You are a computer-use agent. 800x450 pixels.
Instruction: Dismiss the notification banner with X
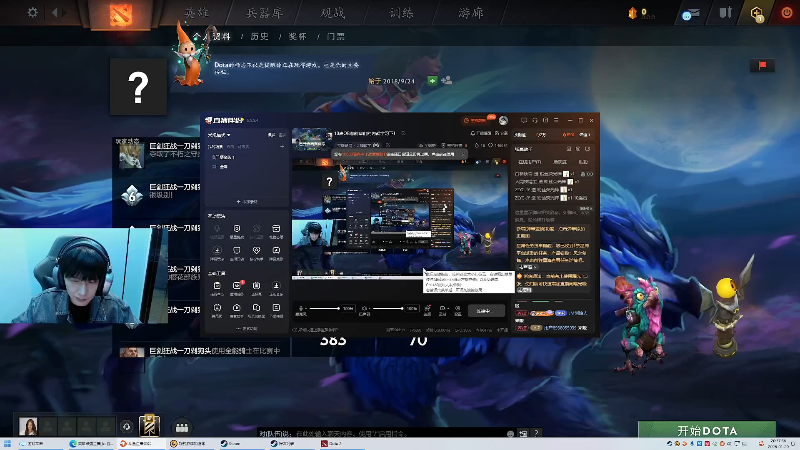[x=463, y=154]
